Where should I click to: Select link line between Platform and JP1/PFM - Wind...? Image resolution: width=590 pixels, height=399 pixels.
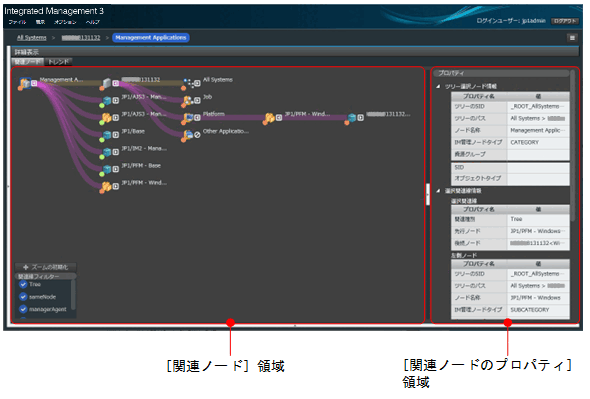pos(232,118)
